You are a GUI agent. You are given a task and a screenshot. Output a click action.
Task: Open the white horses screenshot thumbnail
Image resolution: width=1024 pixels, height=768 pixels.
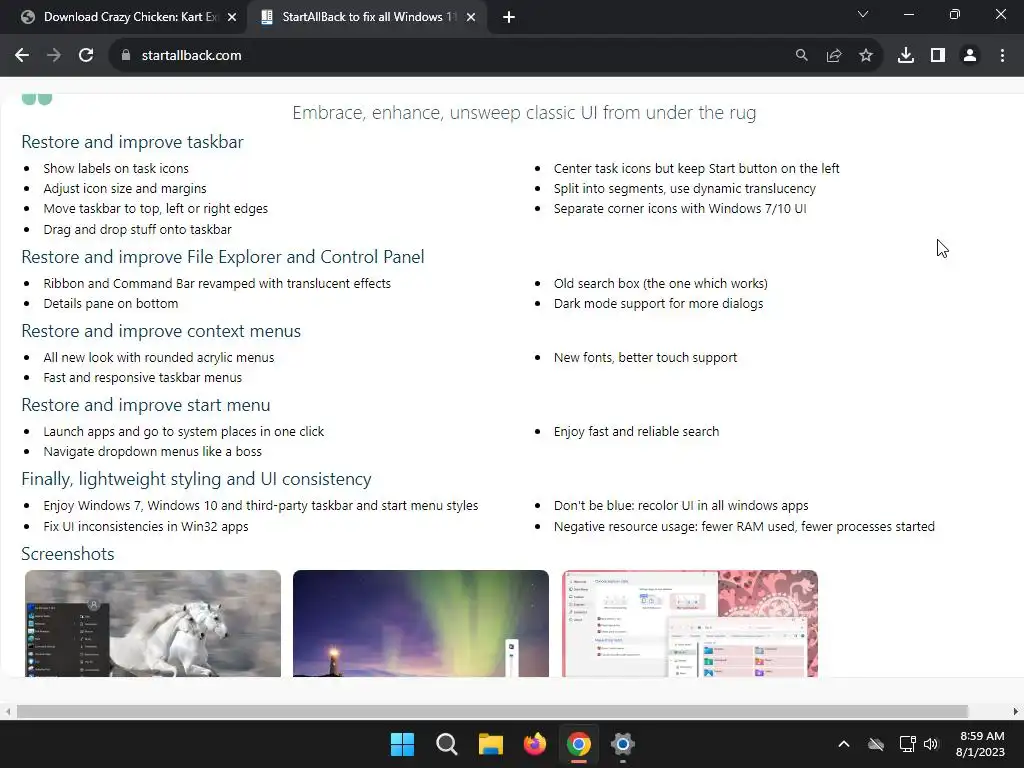pyautogui.click(x=153, y=624)
